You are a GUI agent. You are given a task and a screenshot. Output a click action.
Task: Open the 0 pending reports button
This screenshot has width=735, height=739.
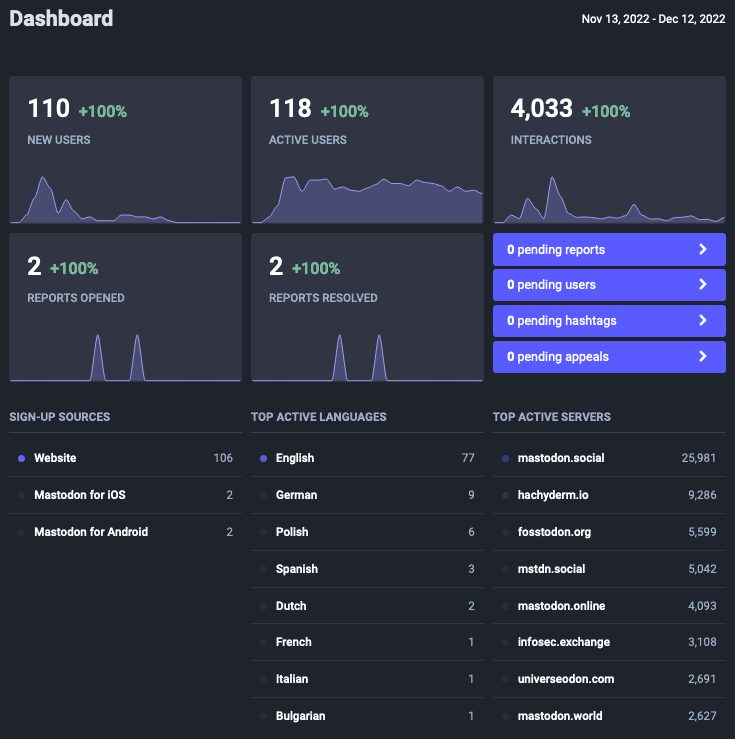pyautogui.click(x=609, y=249)
